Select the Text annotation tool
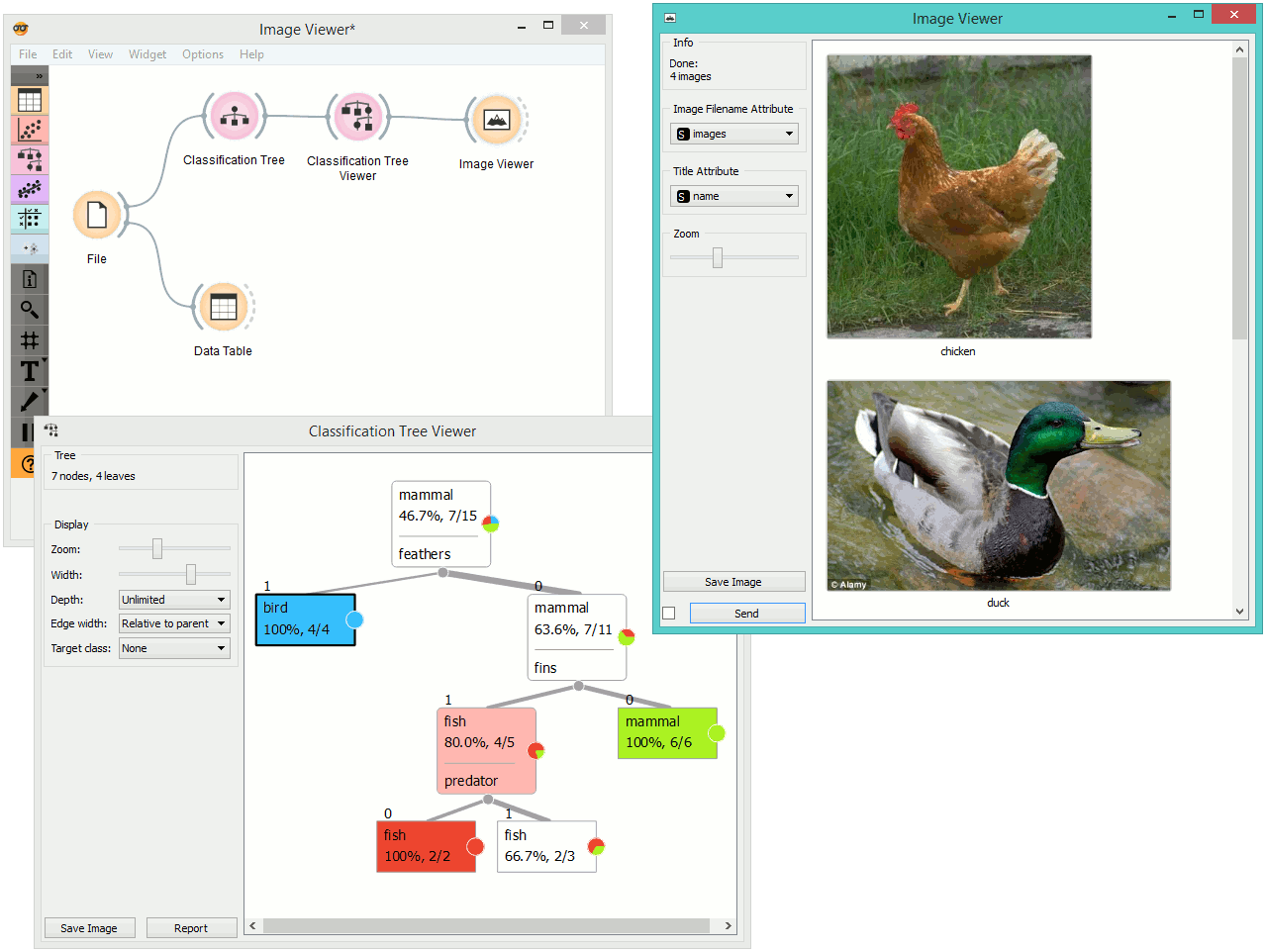This screenshot has height=952, width=1266. (28, 370)
